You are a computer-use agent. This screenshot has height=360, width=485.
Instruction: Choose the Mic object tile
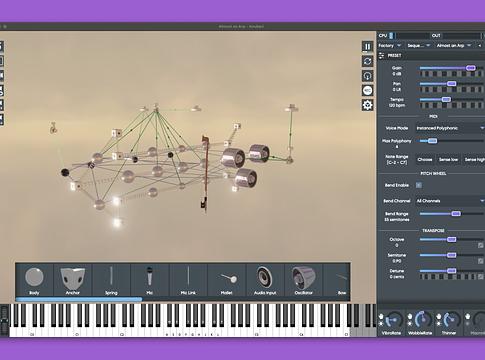tap(150, 279)
